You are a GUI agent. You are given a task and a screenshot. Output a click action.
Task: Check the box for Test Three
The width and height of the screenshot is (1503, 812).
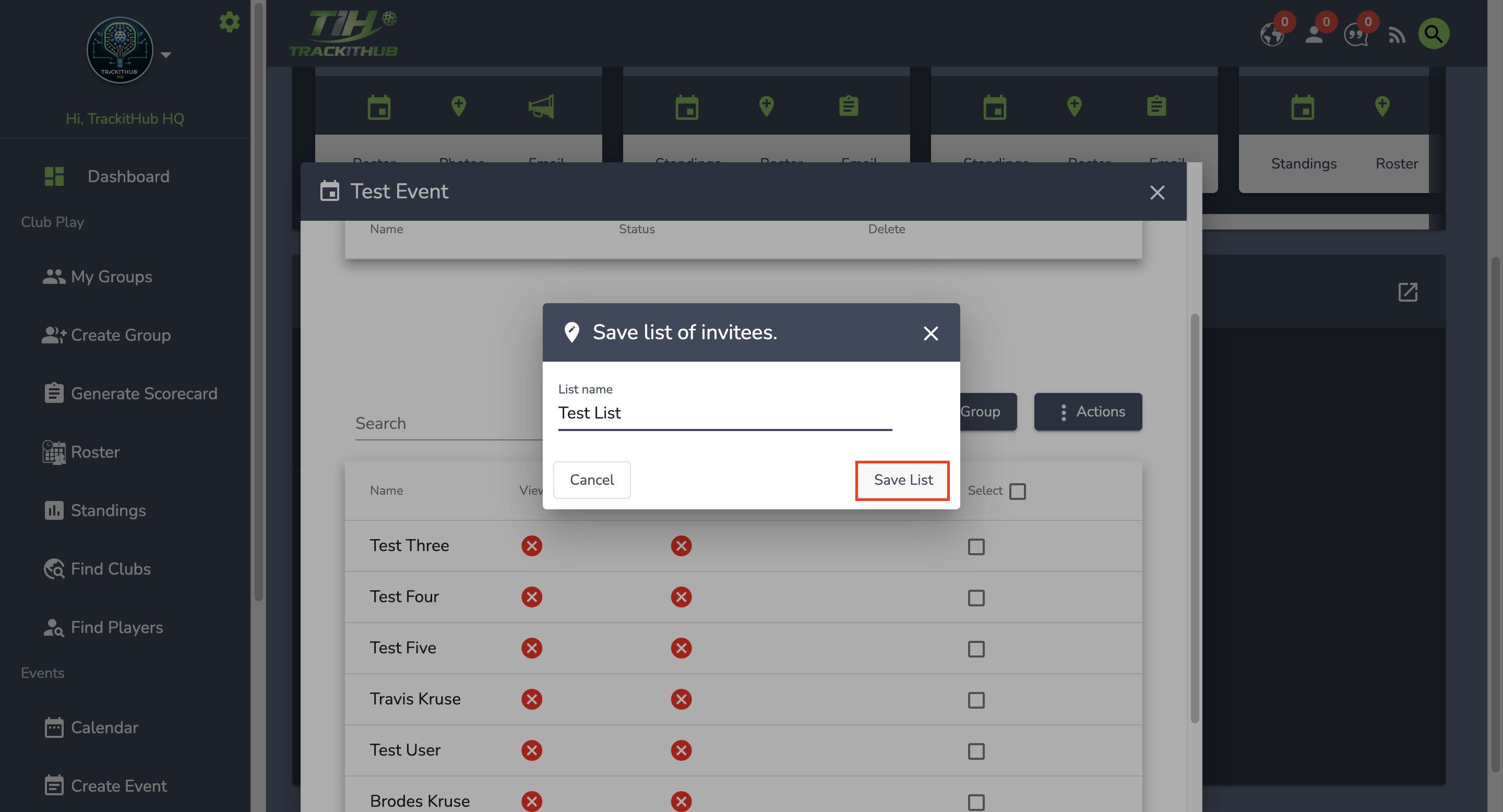tap(975, 546)
